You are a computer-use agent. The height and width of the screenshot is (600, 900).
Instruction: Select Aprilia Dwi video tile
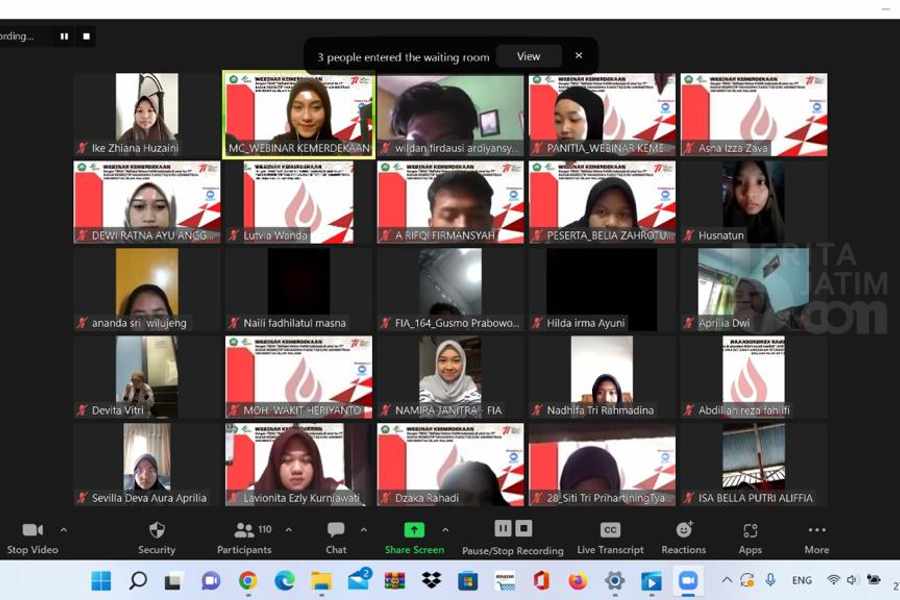point(754,289)
